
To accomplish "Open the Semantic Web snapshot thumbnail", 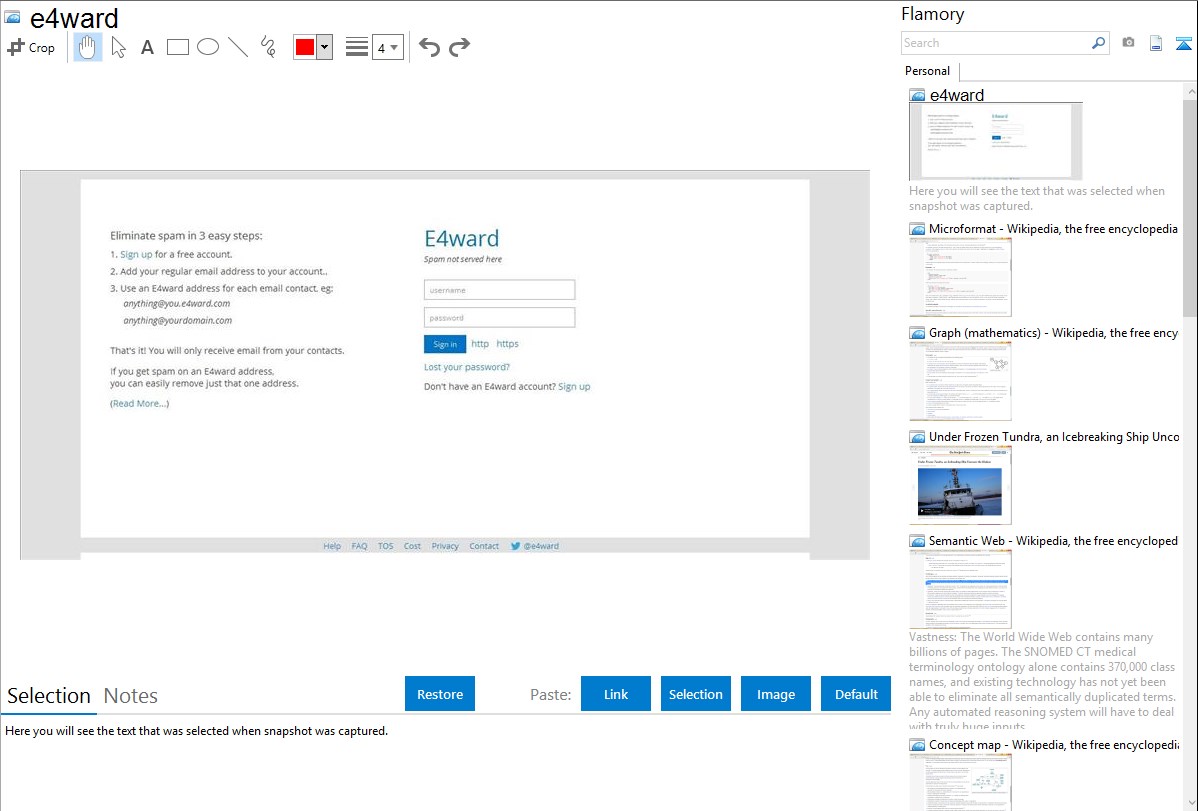I will pos(960,589).
